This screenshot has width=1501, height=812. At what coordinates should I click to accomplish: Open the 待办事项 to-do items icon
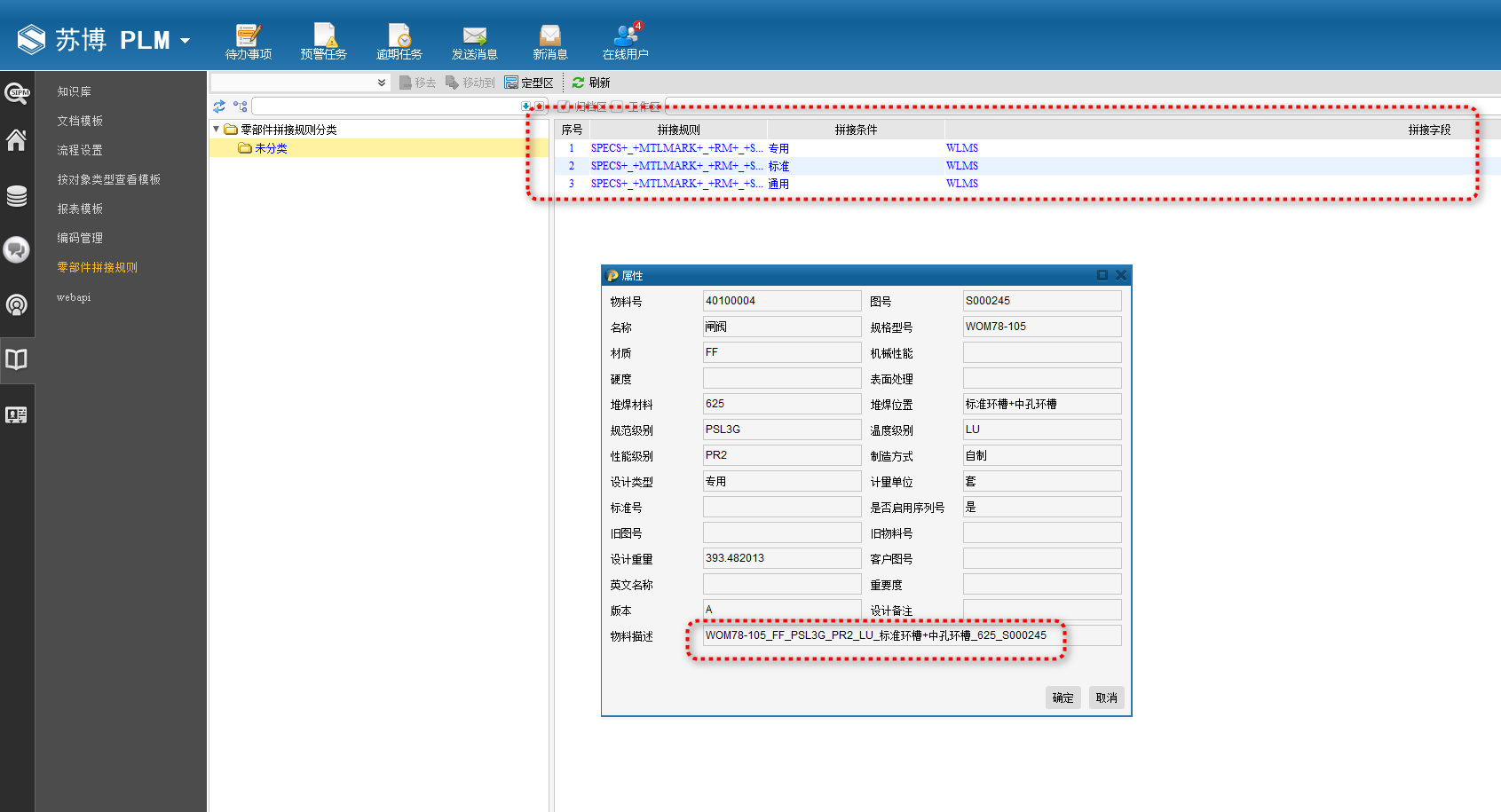pos(248,42)
